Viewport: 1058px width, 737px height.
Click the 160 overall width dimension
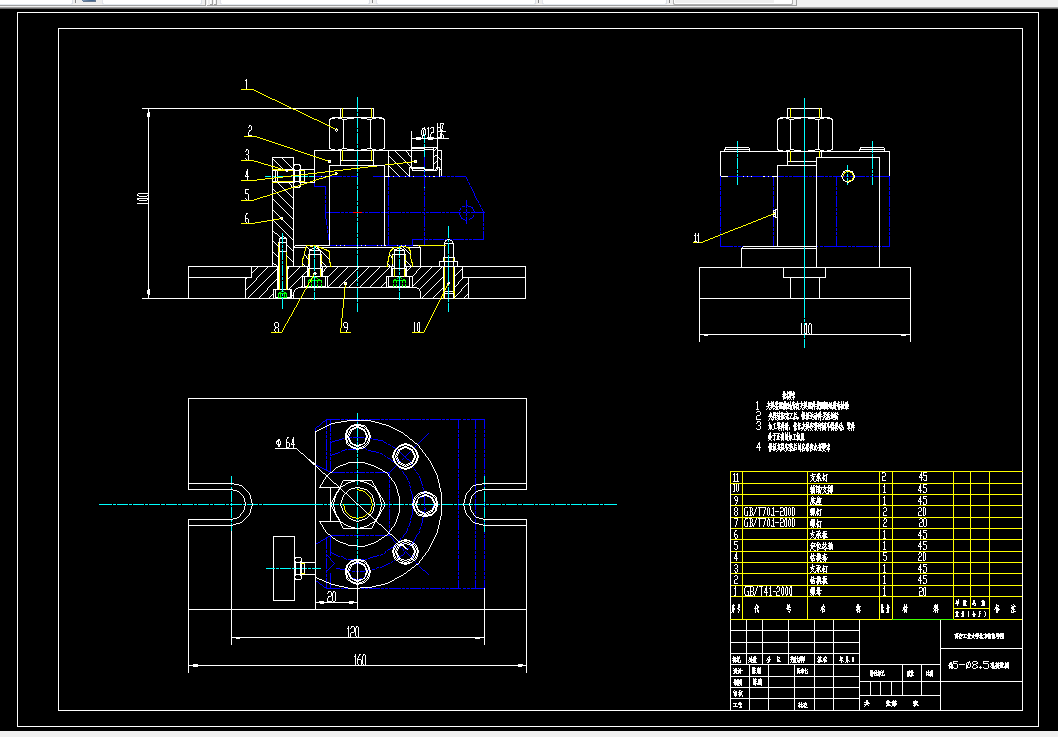tap(360, 659)
